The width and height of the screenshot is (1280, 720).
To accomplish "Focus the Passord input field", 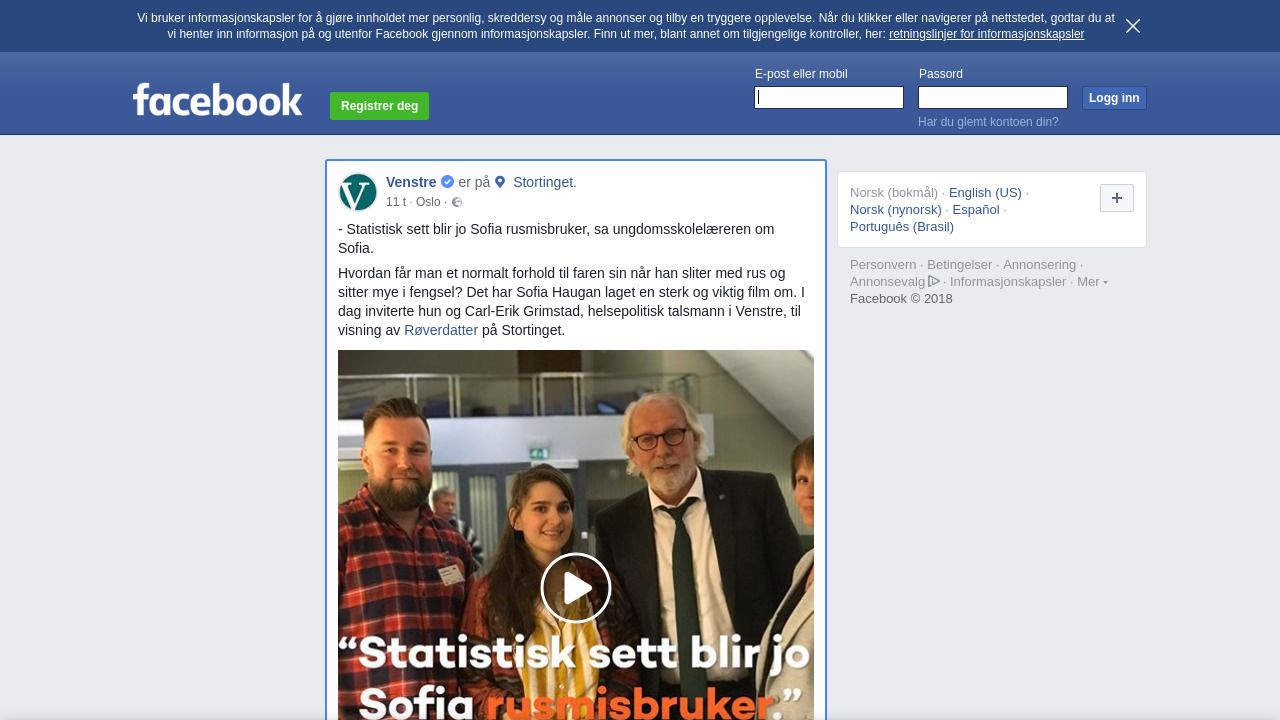I will [993, 97].
